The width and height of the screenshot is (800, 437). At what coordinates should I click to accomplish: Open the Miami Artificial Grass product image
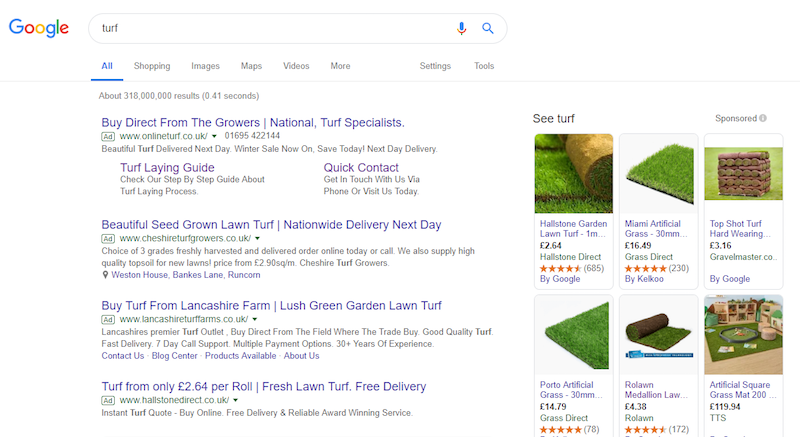(x=658, y=173)
